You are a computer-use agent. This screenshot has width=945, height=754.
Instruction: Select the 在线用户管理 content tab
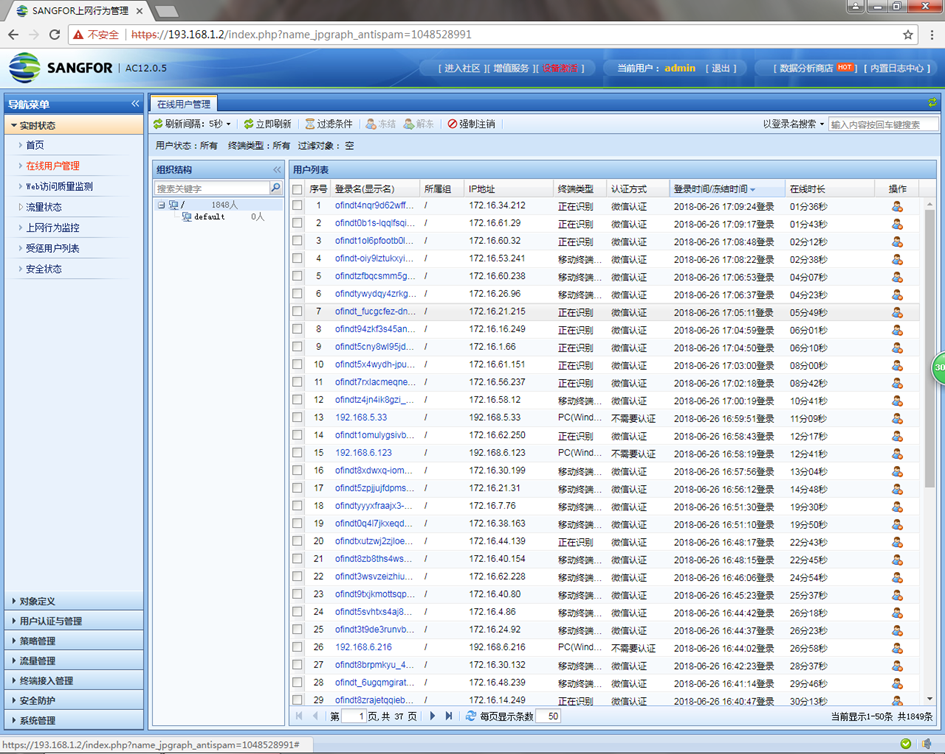(x=183, y=104)
